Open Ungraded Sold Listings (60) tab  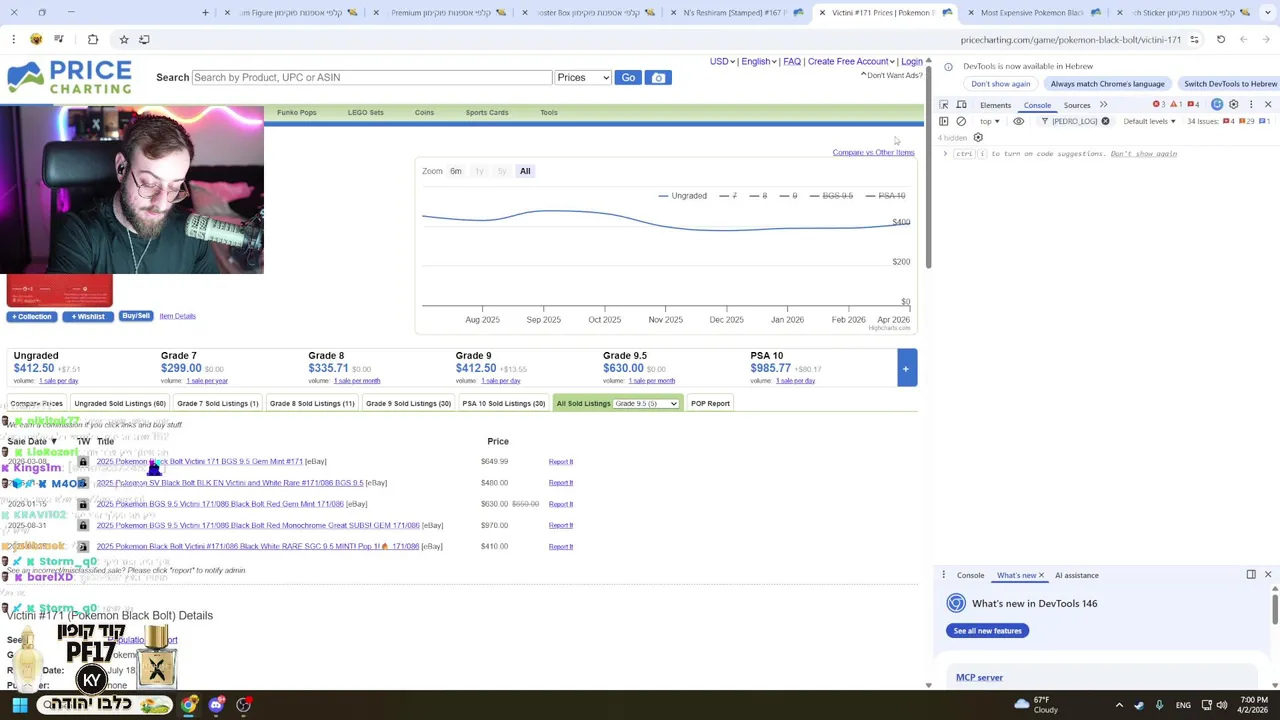click(x=120, y=403)
